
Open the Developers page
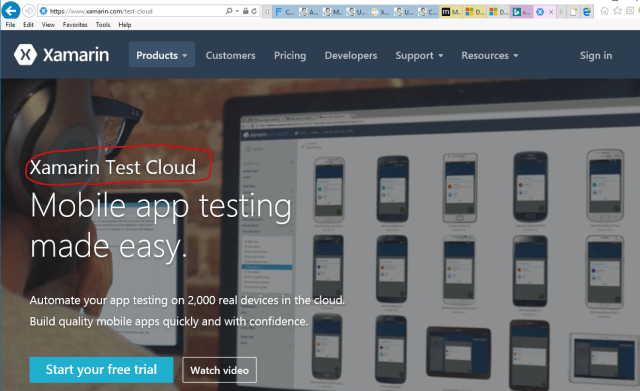(351, 56)
